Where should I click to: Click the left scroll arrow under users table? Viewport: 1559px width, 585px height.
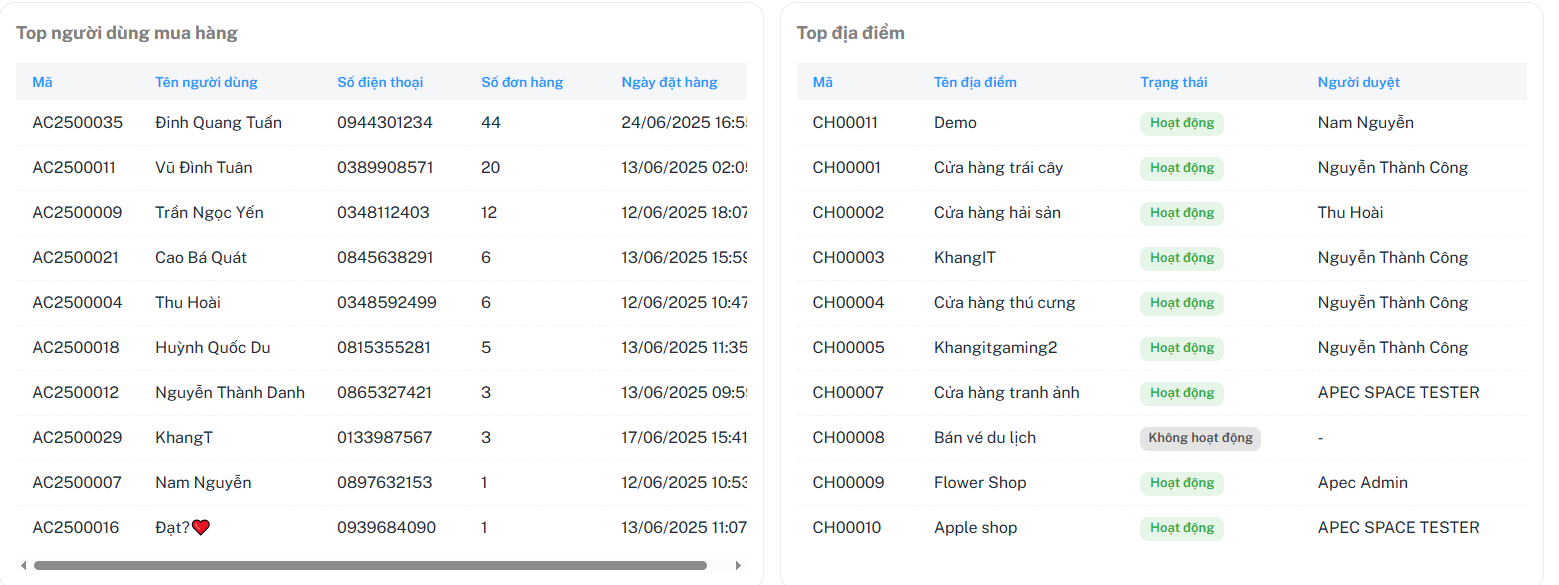click(24, 565)
